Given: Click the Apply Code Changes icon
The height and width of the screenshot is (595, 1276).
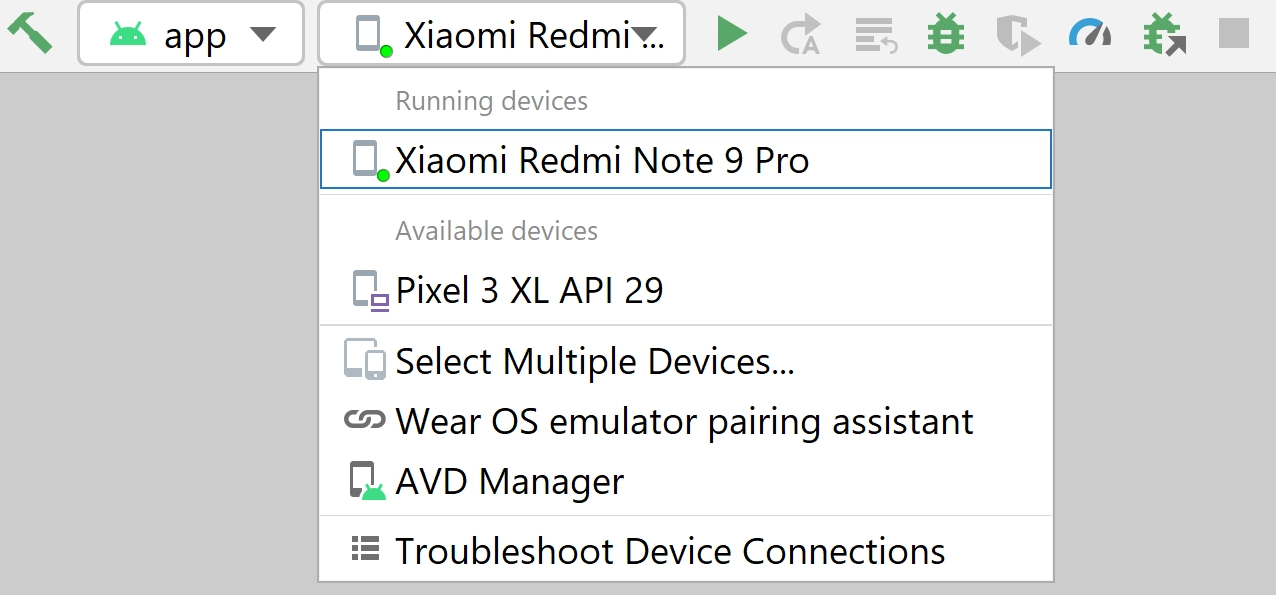Looking at the screenshot, I should [x=876, y=35].
